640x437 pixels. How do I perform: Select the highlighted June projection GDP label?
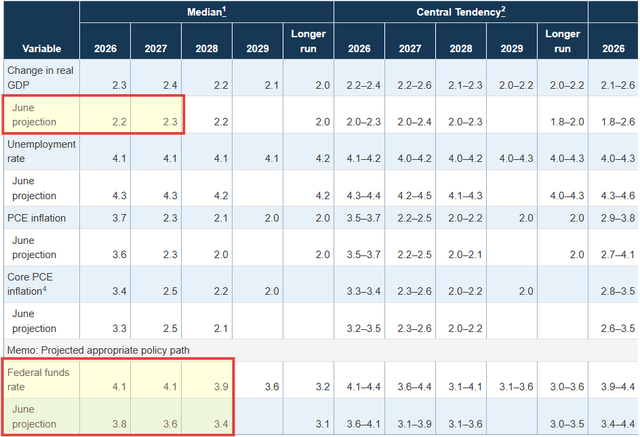34,115
